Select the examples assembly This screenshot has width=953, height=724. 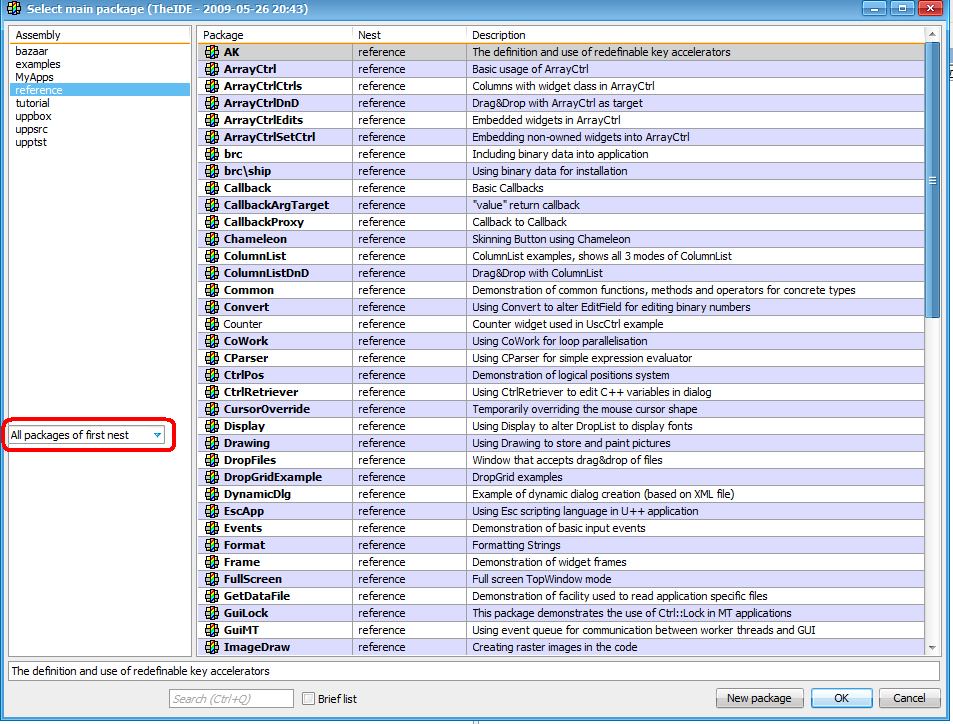[x=38, y=64]
